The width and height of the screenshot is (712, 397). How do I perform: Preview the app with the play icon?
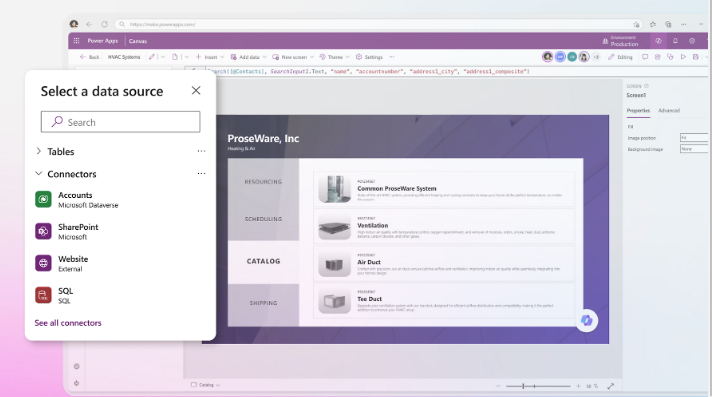click(683, 57)
